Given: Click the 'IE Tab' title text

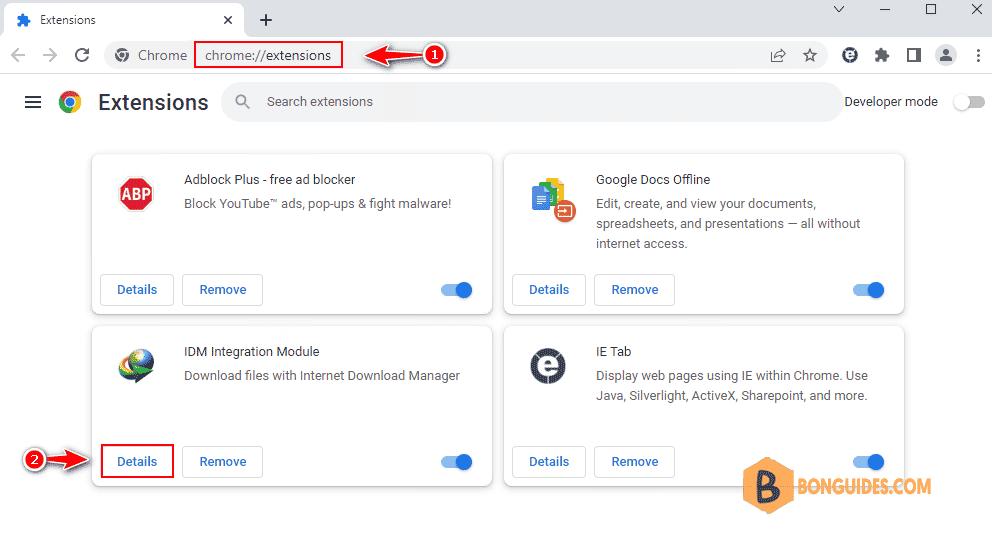Looking at the screenshot, I should (x=614, y=352).
